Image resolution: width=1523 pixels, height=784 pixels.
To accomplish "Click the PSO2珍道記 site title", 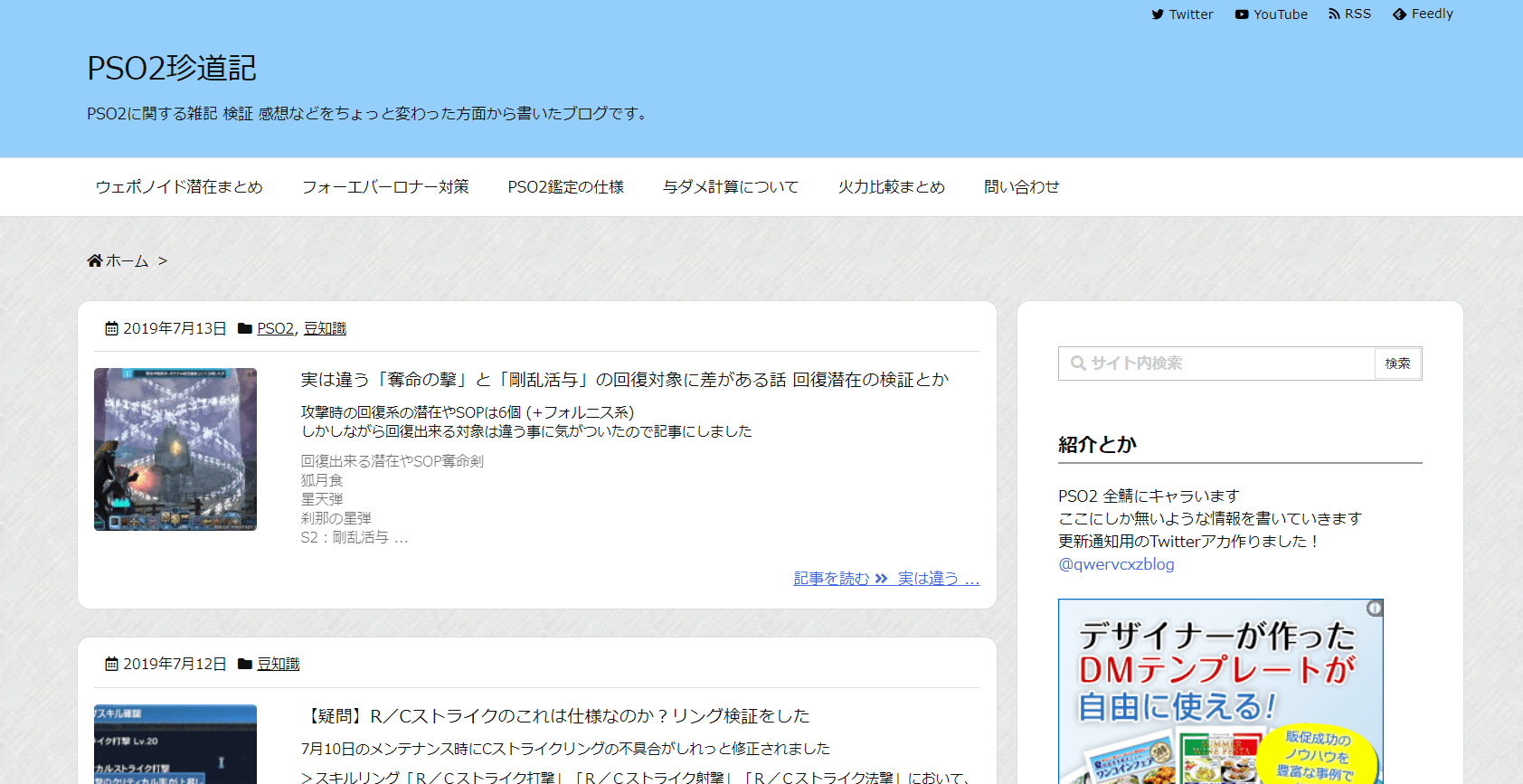I will (172, 68).
